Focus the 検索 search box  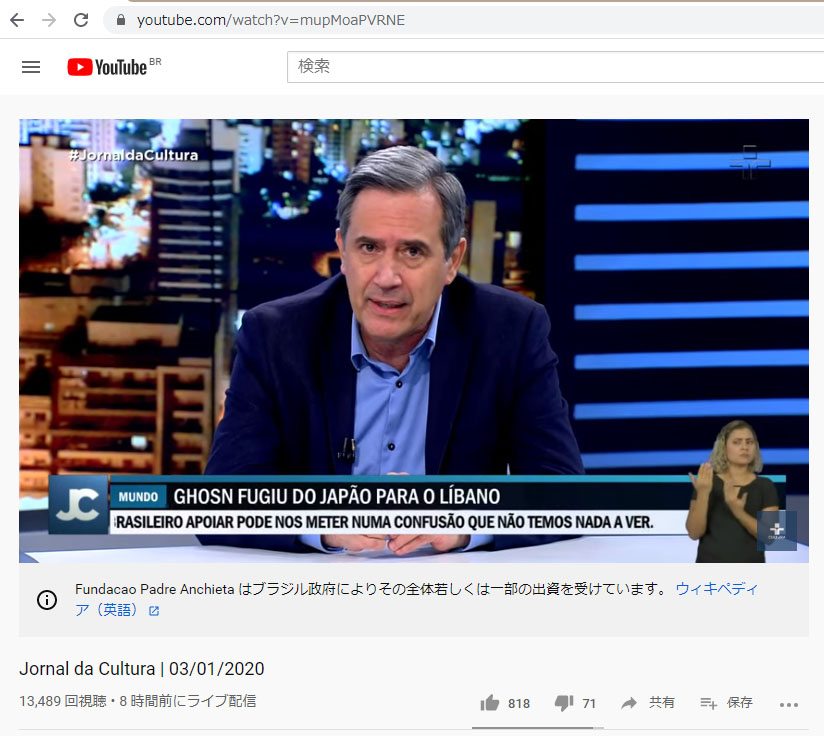click(555, 67)
